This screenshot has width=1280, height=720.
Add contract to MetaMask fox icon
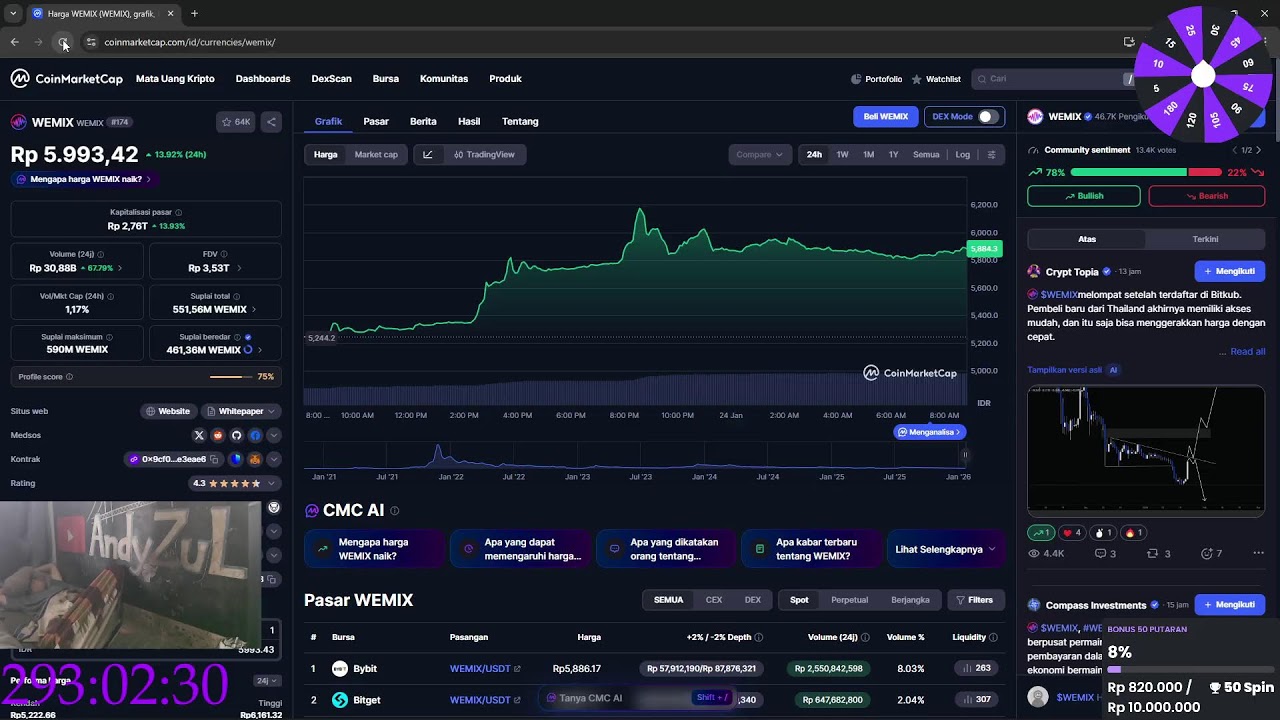[255, 459]
